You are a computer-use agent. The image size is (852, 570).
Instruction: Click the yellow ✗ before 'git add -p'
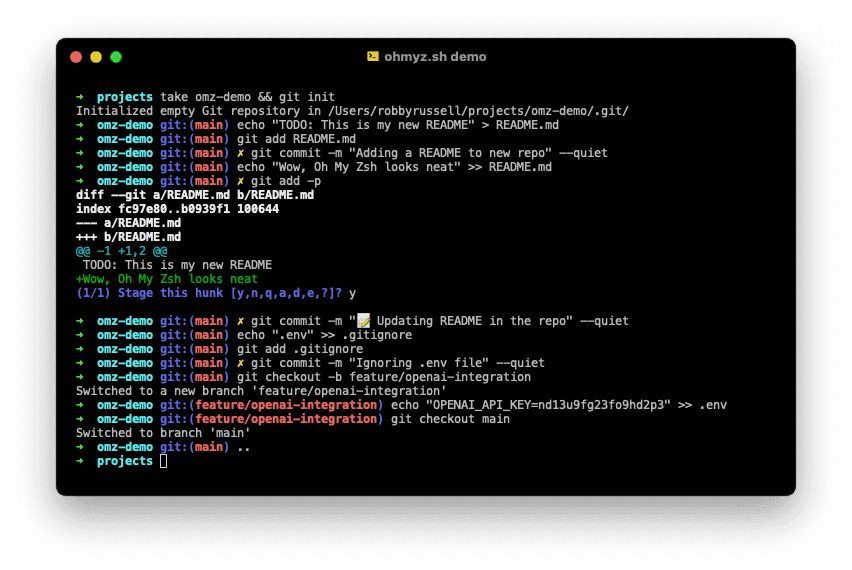click(240, 181)
